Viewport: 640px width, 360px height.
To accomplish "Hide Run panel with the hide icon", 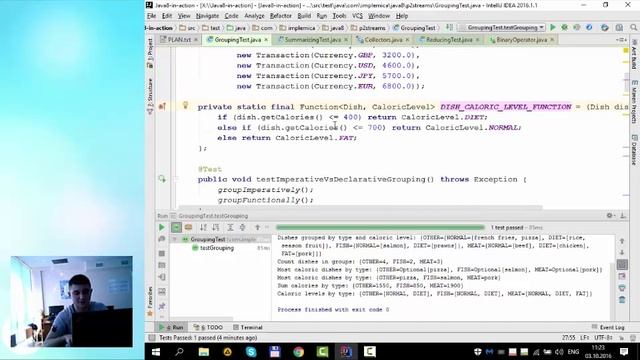I will (623, 216).
